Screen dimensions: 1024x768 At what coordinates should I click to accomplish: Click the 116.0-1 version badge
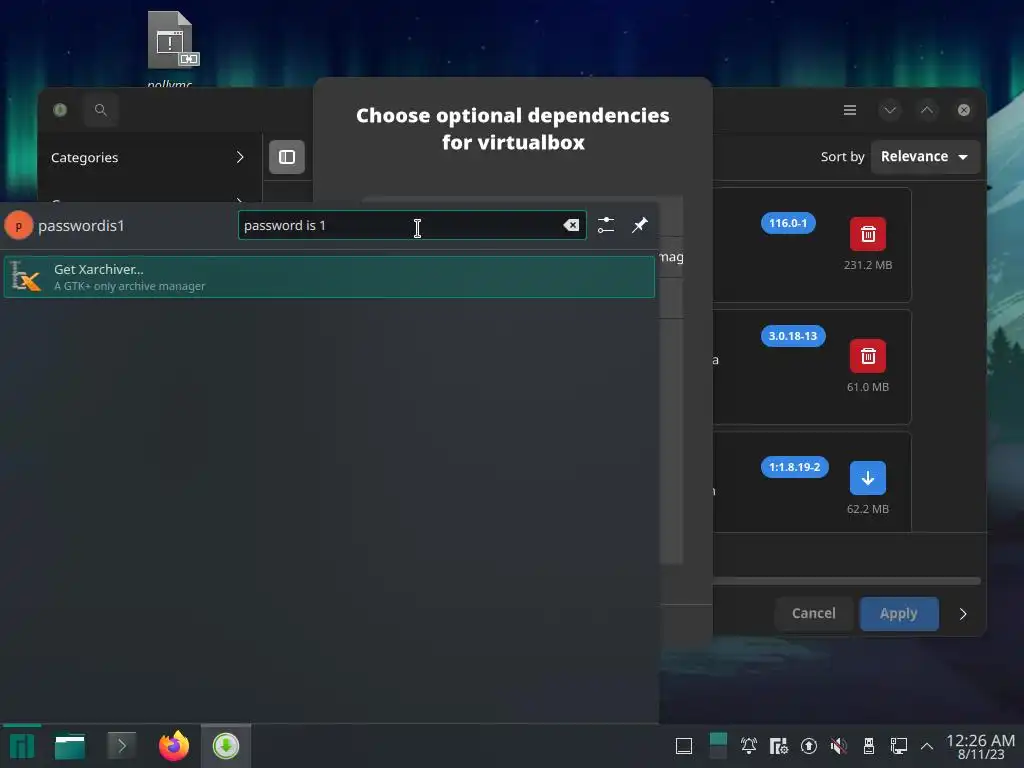[788, 223]
